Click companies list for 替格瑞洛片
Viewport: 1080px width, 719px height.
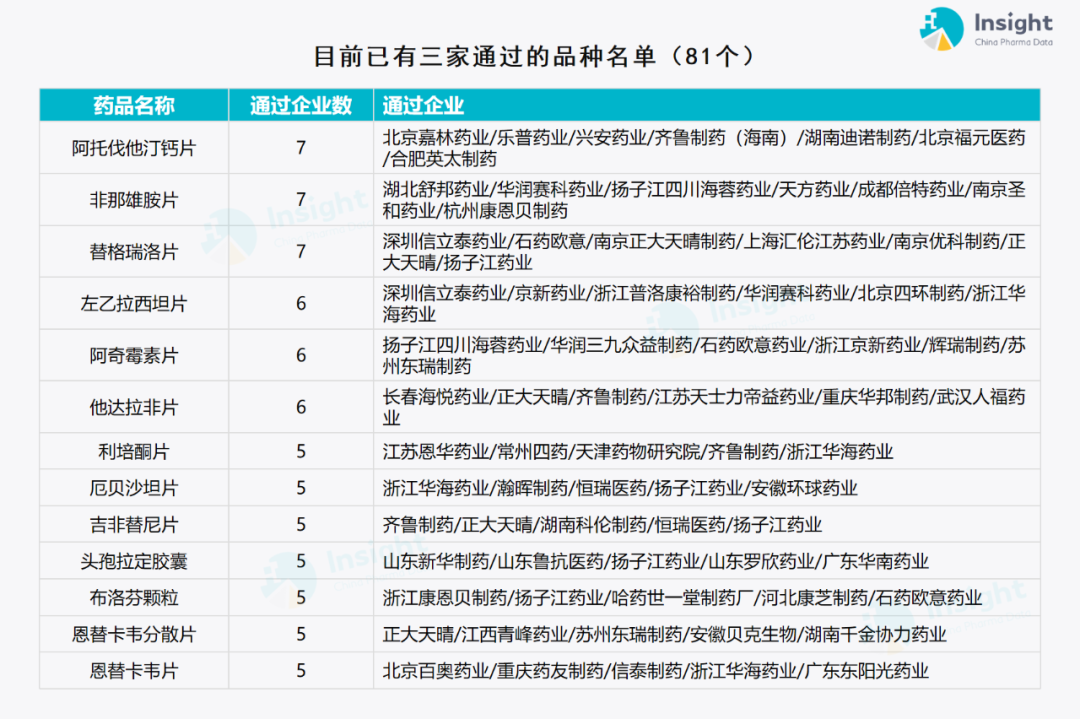click(x=704, y=252)
